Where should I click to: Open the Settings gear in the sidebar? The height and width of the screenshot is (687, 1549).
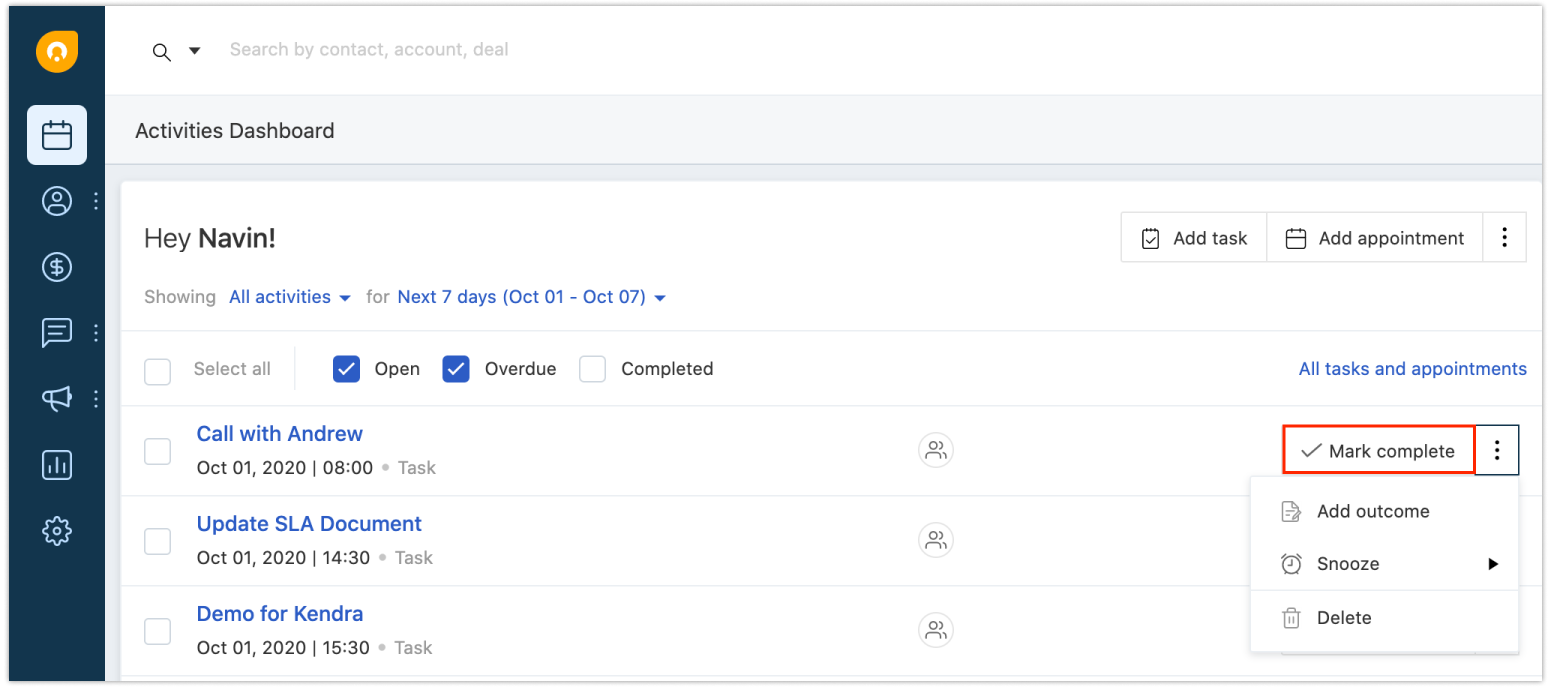pyautogui.click(x=56, y=530)
